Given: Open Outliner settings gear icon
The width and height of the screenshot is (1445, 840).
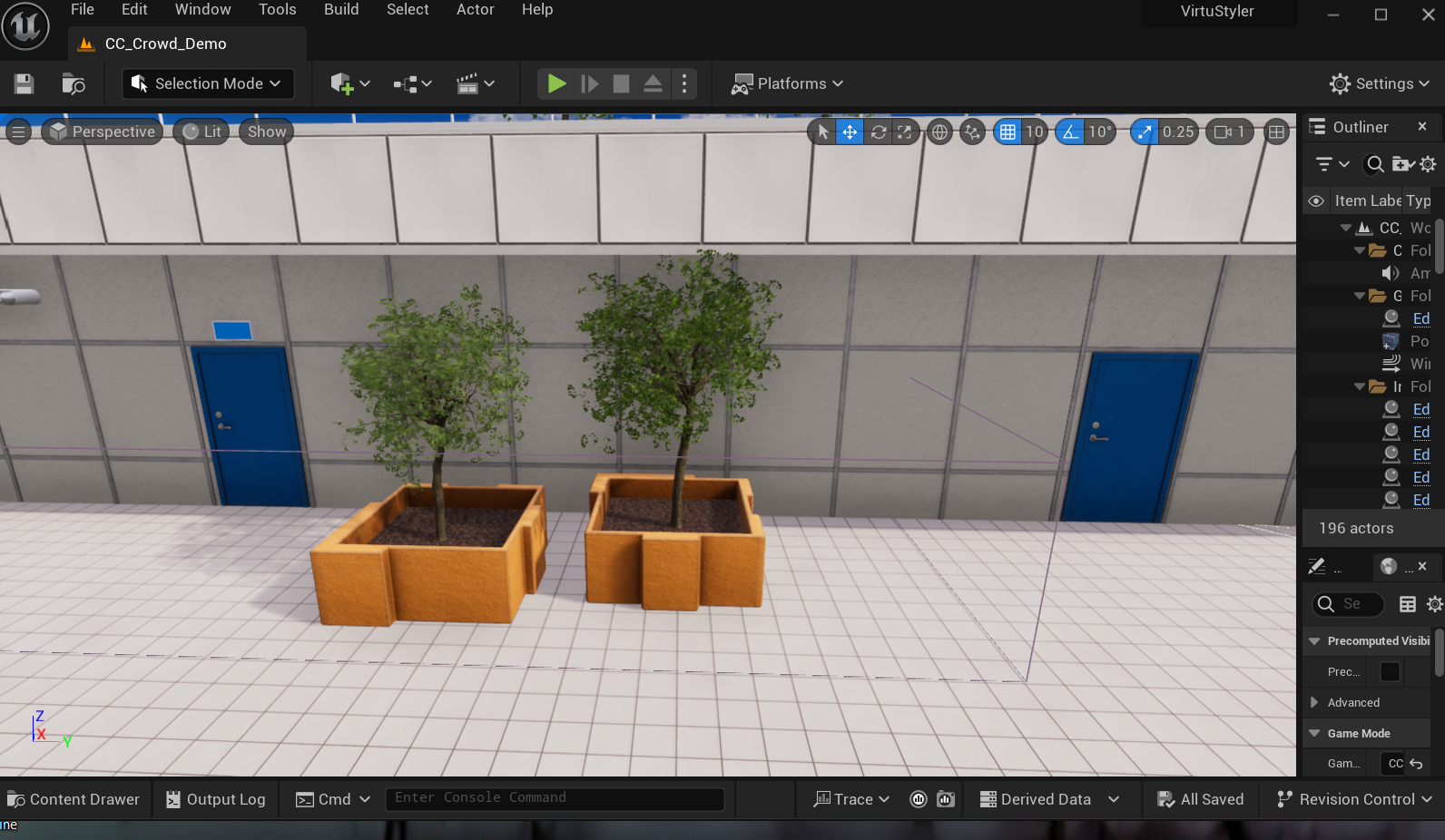Looking at the screenshot, I should 1428,164.
